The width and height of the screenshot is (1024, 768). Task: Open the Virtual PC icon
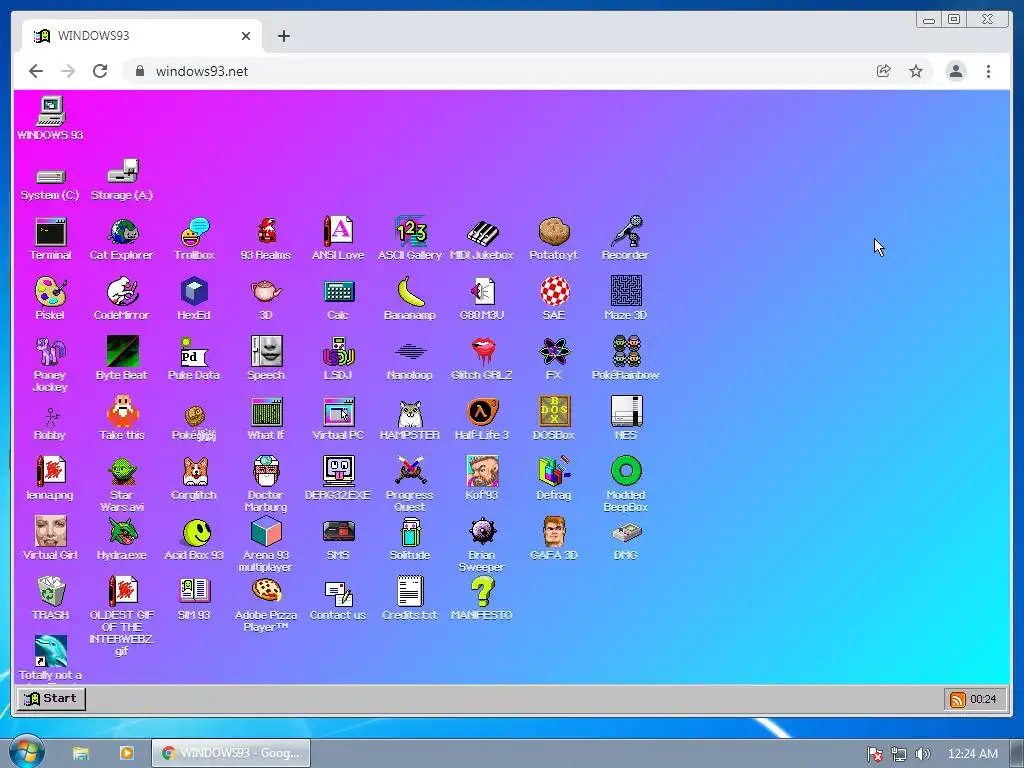point(338,412)
